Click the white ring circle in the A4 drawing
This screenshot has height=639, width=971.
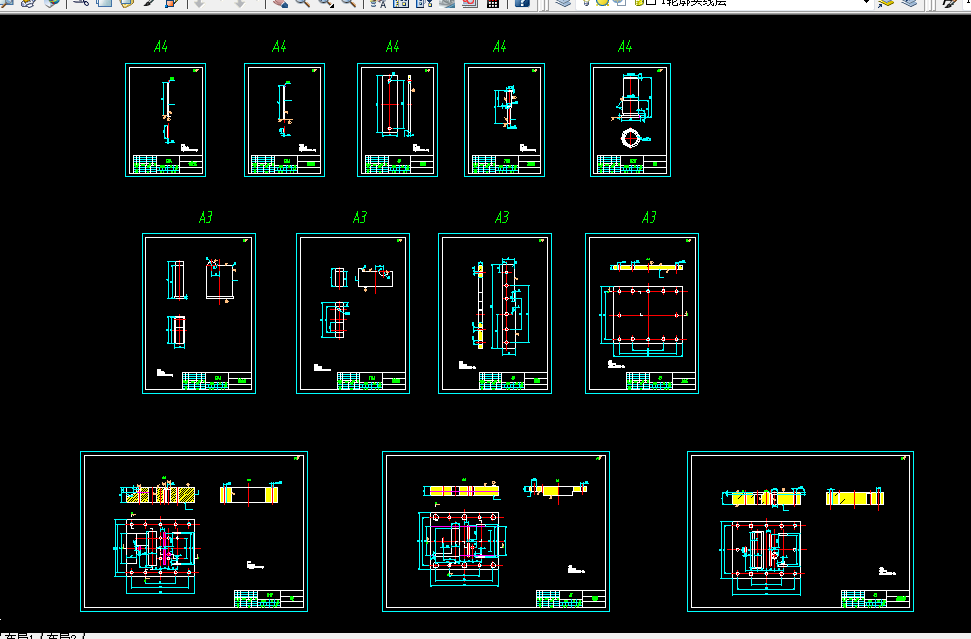point(630,137)
